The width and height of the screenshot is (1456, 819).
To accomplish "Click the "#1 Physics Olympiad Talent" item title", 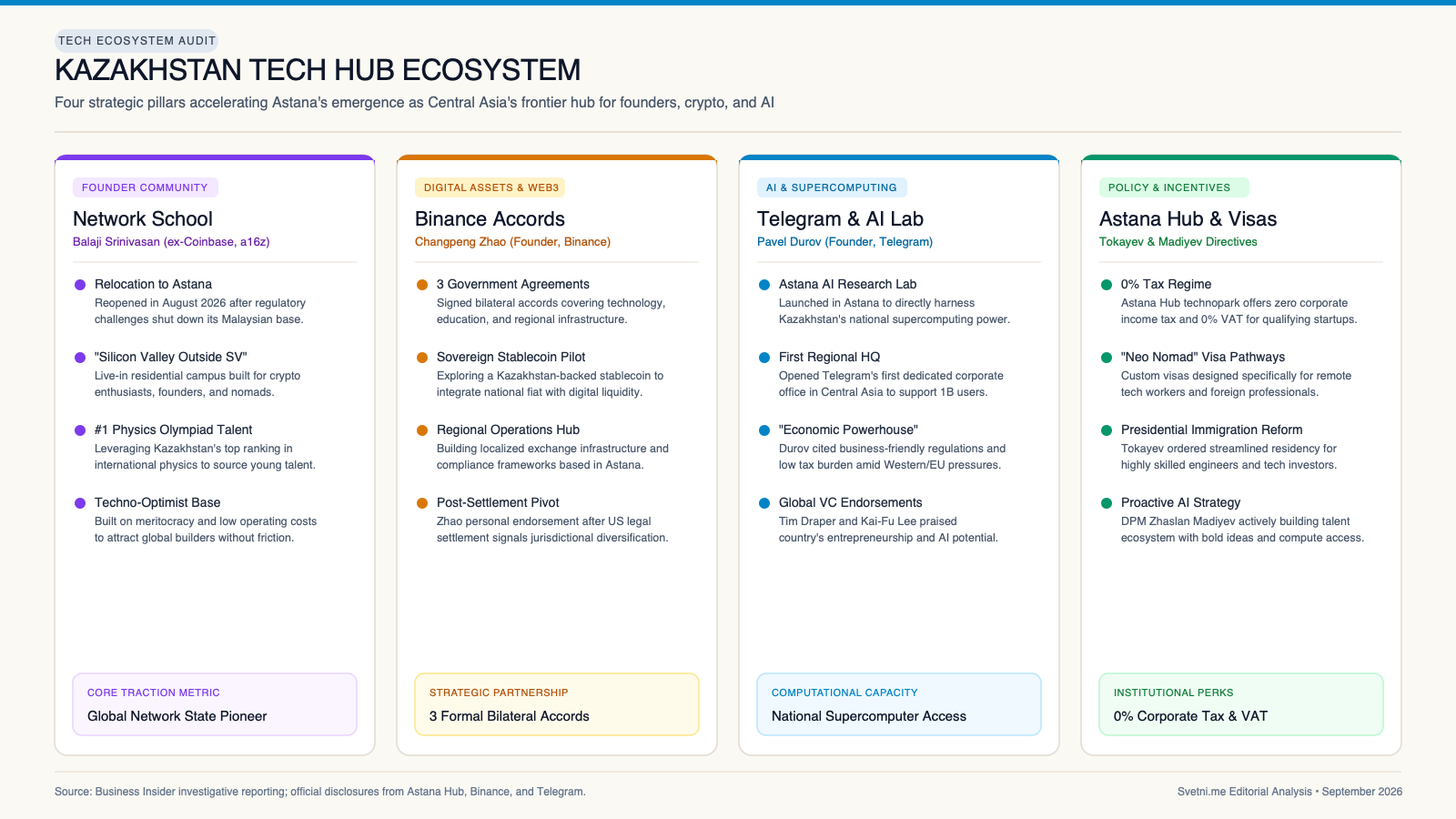I will pyautogui.click(x=173, y=430).
